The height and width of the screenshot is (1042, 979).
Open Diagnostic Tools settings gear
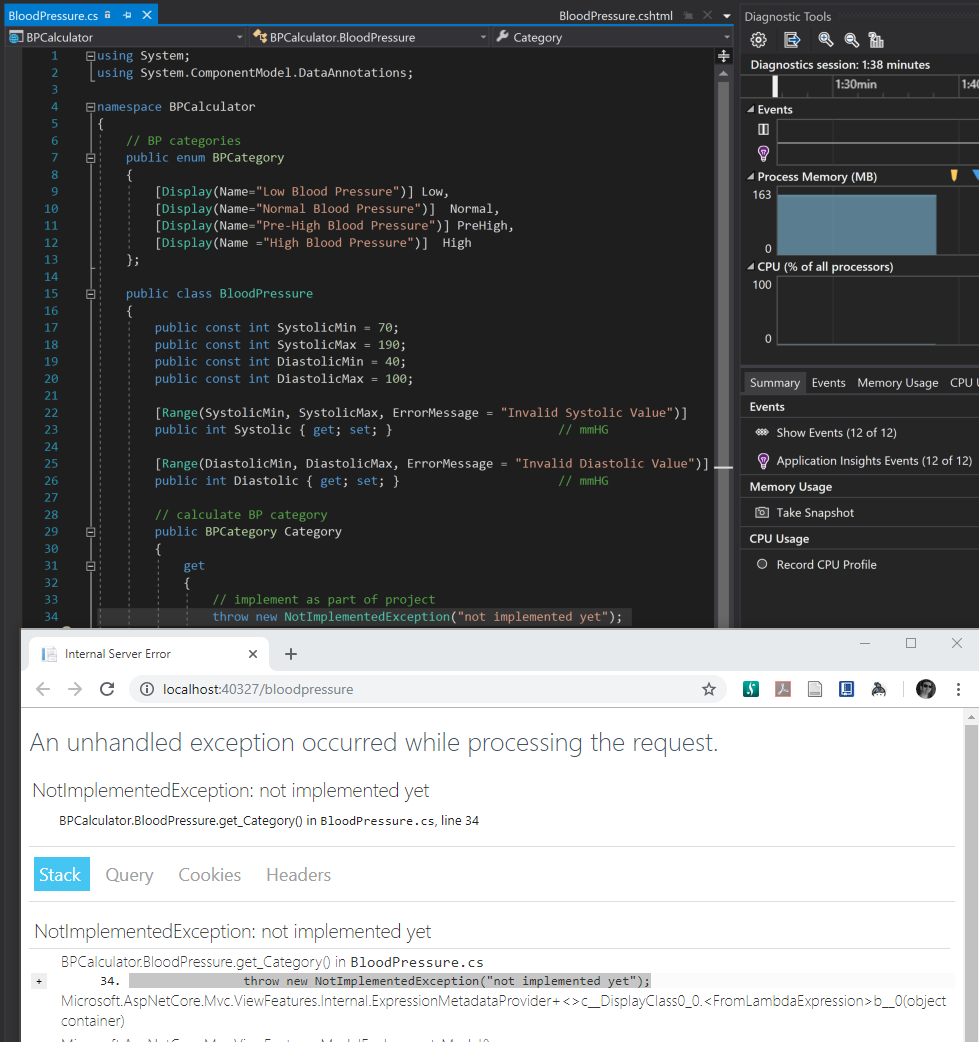coord(758,40)
